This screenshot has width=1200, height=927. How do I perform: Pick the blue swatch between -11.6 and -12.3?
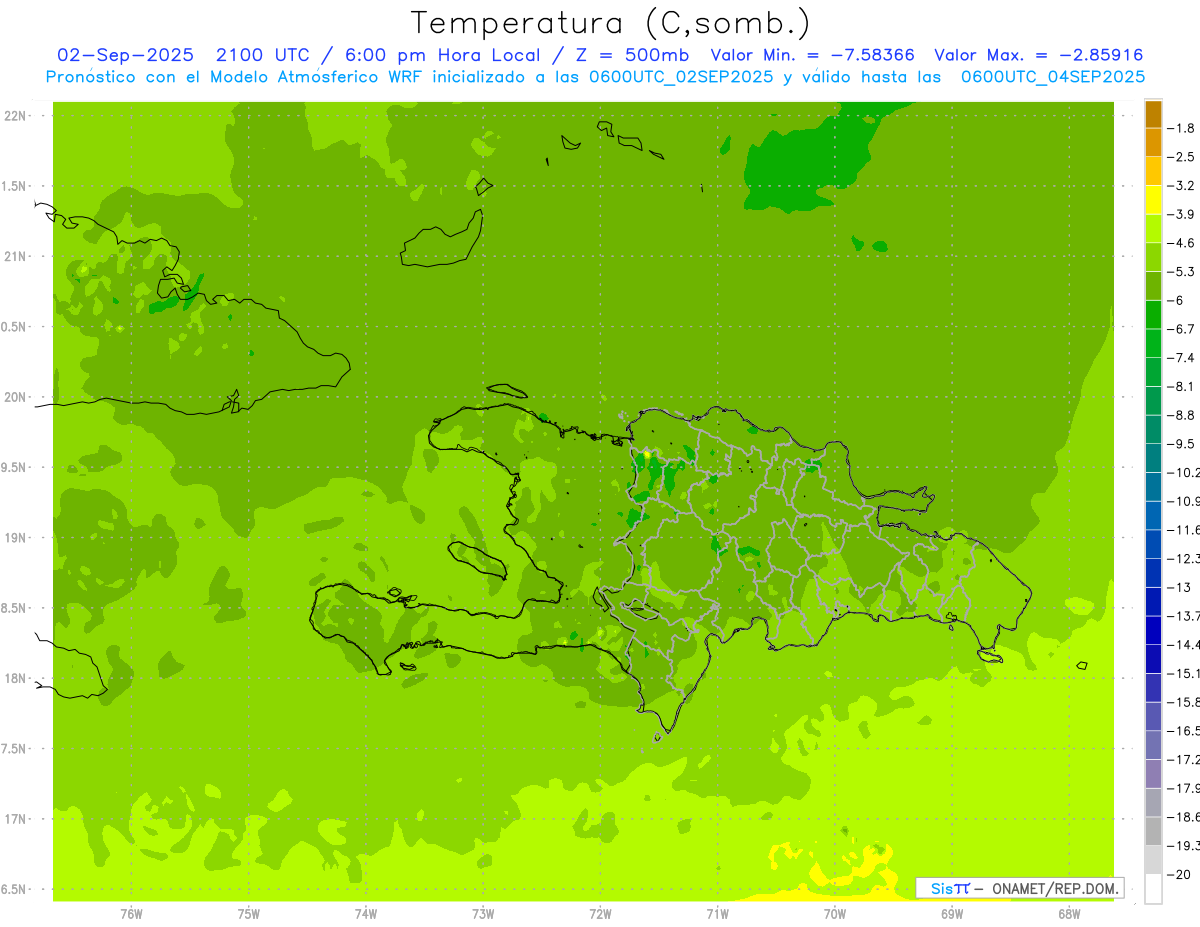(x=1153, y=544)
